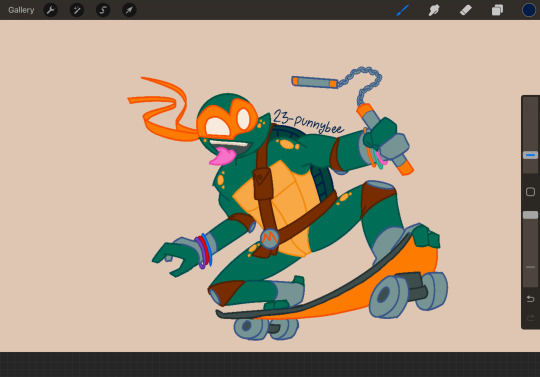Select the Eraser tool
The width and height of the screenshot is (540, 377).
tap(466, 10)
